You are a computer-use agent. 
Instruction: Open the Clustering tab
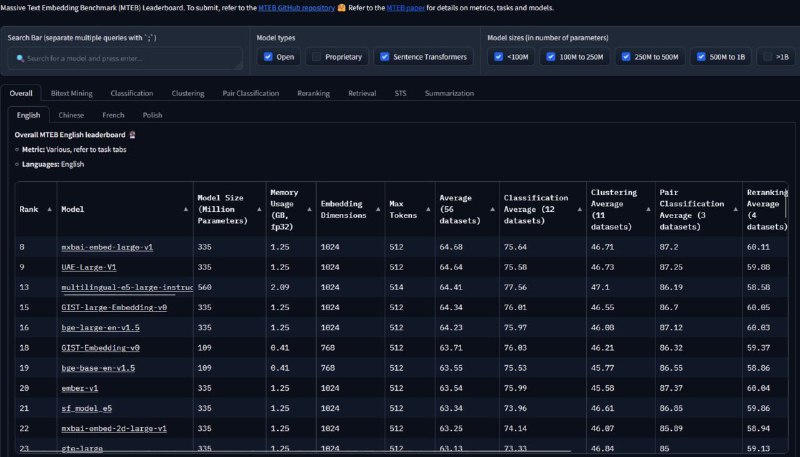[188, 93]
